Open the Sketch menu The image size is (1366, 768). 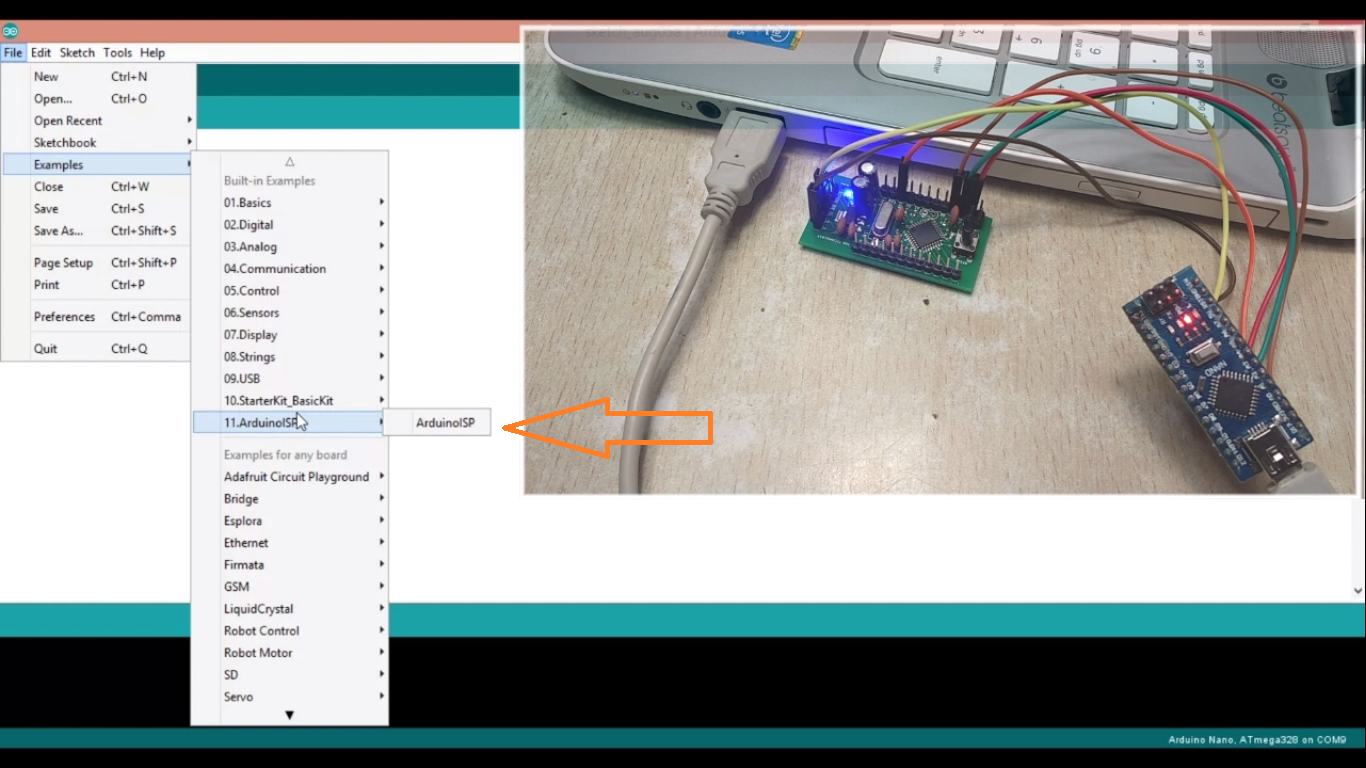76,52
